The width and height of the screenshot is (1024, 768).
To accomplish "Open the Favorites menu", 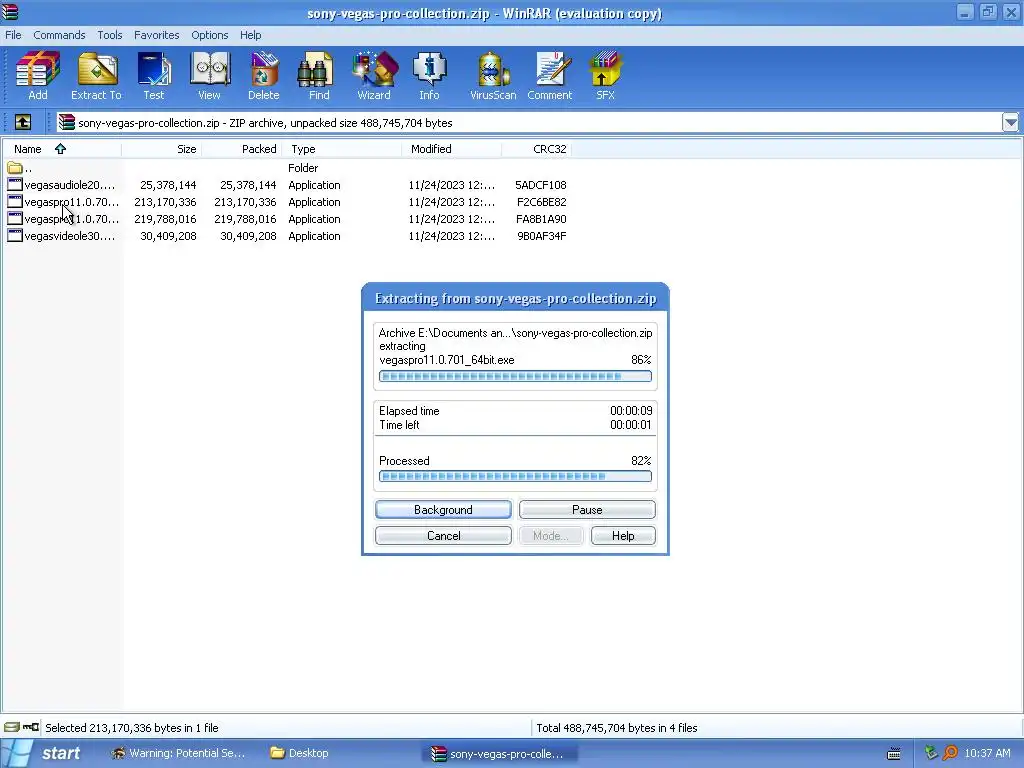I will pyautogui.click(x=156, y=35).
